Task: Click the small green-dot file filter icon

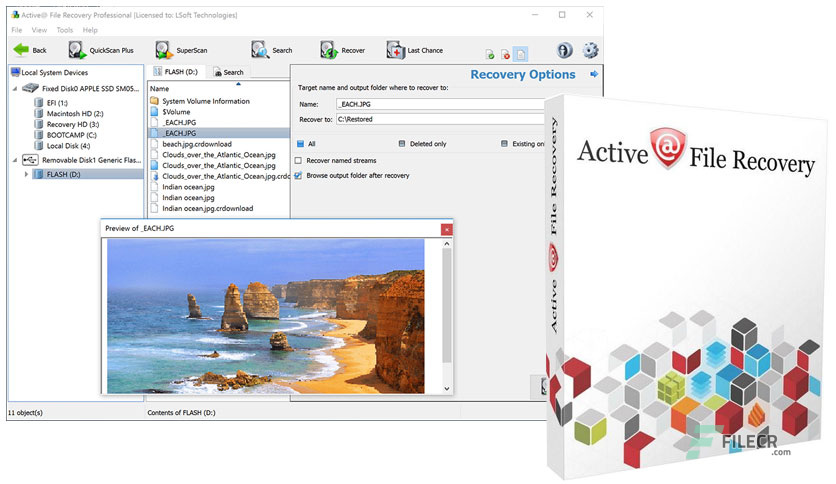Action: click(490, 54)
